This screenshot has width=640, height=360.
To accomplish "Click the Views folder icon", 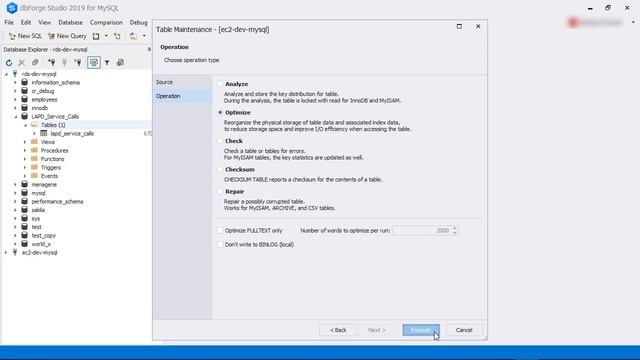I will (34, 142).
